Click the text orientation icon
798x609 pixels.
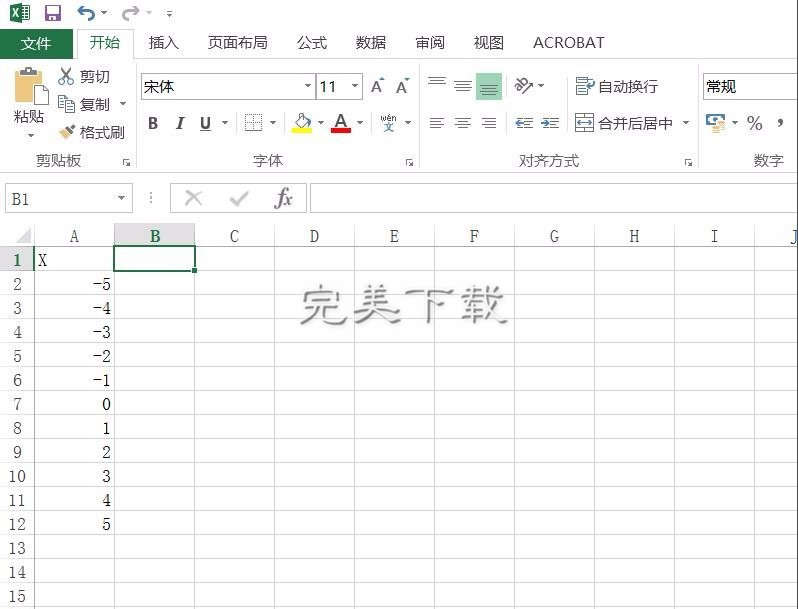pos(524,85)
